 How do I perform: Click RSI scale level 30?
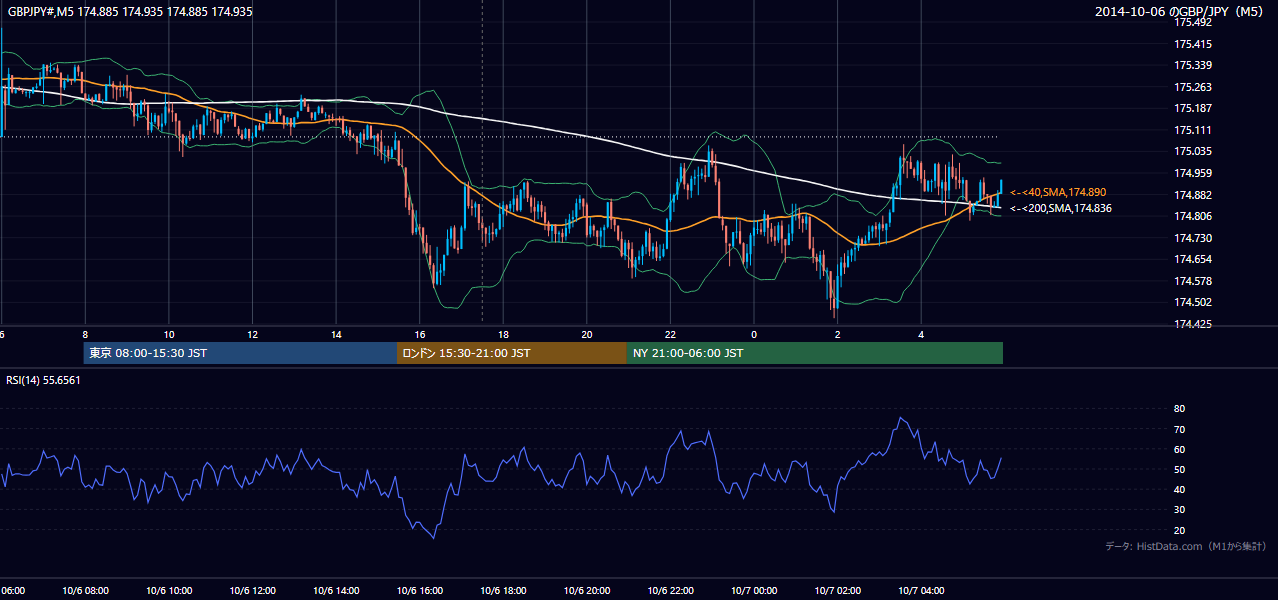[x=1179, y=510]
